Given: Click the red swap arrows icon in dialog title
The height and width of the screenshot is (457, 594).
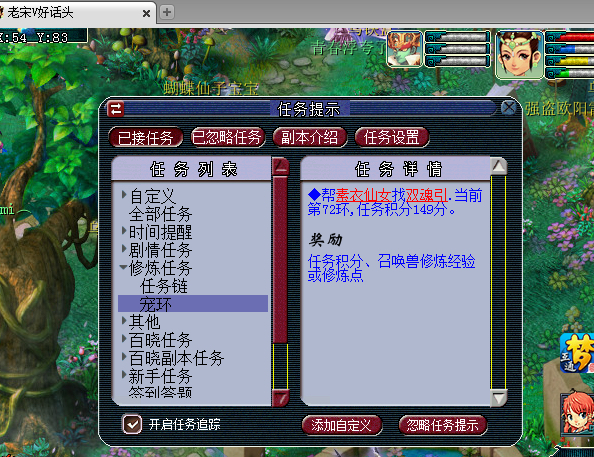Looking at the screenshot, I should (x=116, y=109).
